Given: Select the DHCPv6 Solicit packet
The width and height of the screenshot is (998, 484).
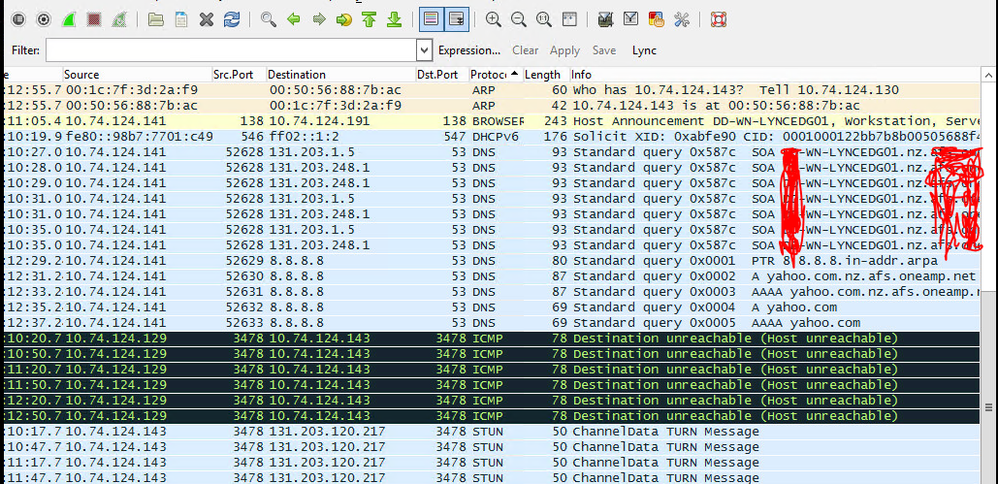Looking at the screenshot, I should coord(491,137).
